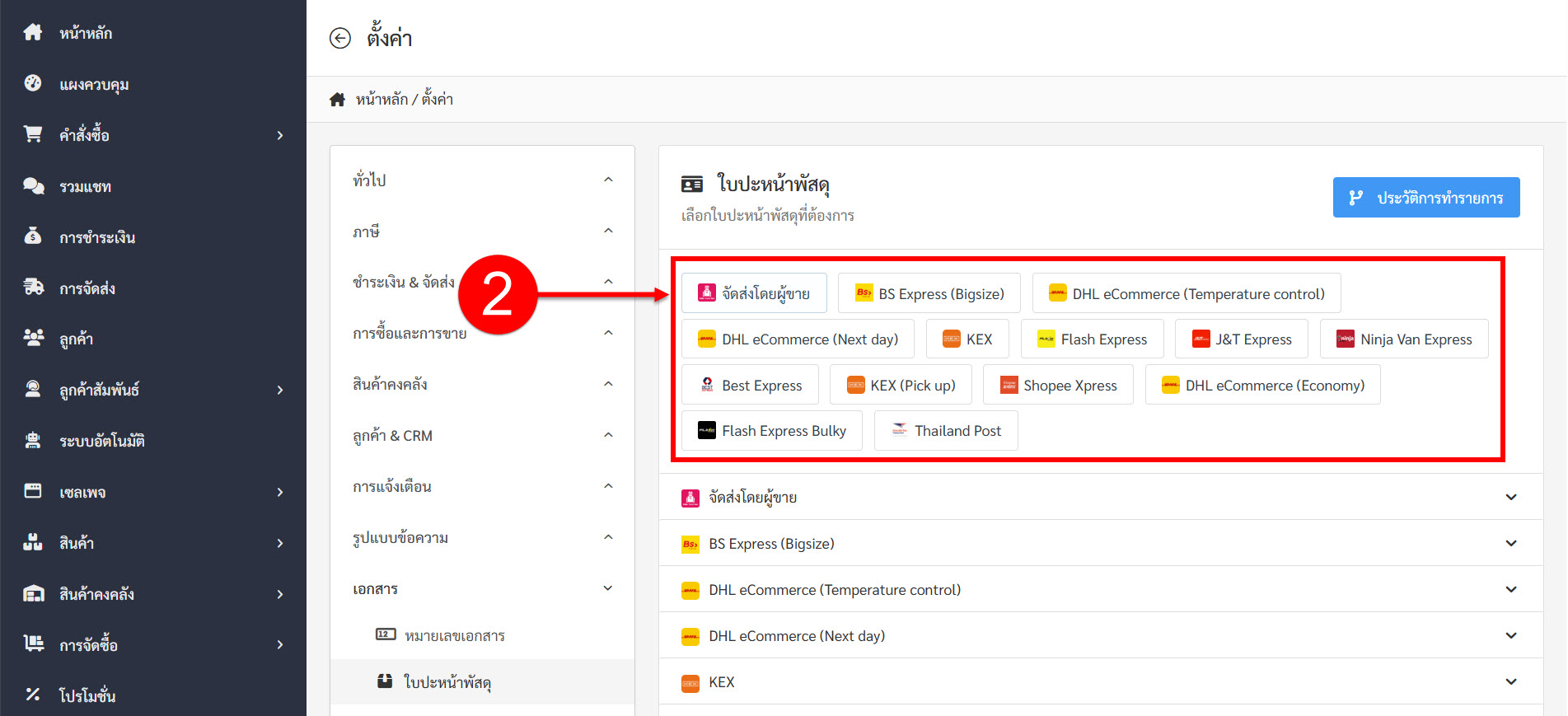This screenshot has height=716, width=1568.
Task: Click หน้าหลัก breadcrumb link
Action: coord(381,100)
